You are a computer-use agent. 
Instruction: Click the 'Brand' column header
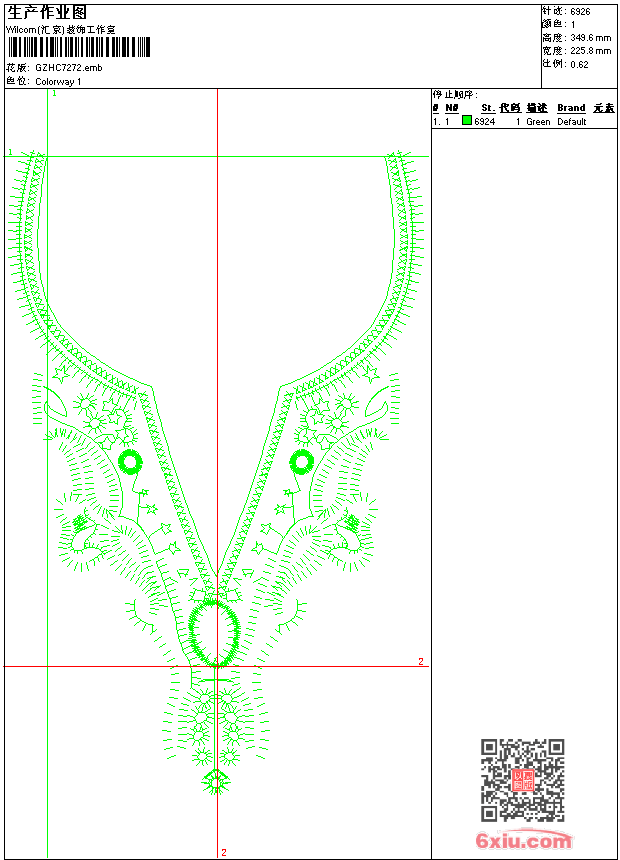[571, 108]
